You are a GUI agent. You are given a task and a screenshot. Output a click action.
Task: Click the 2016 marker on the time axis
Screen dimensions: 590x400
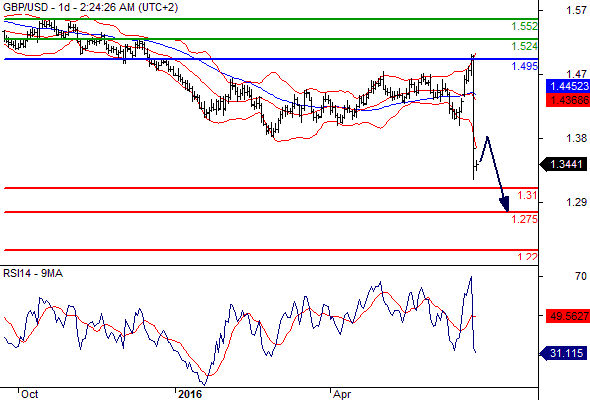coord(190,394)
